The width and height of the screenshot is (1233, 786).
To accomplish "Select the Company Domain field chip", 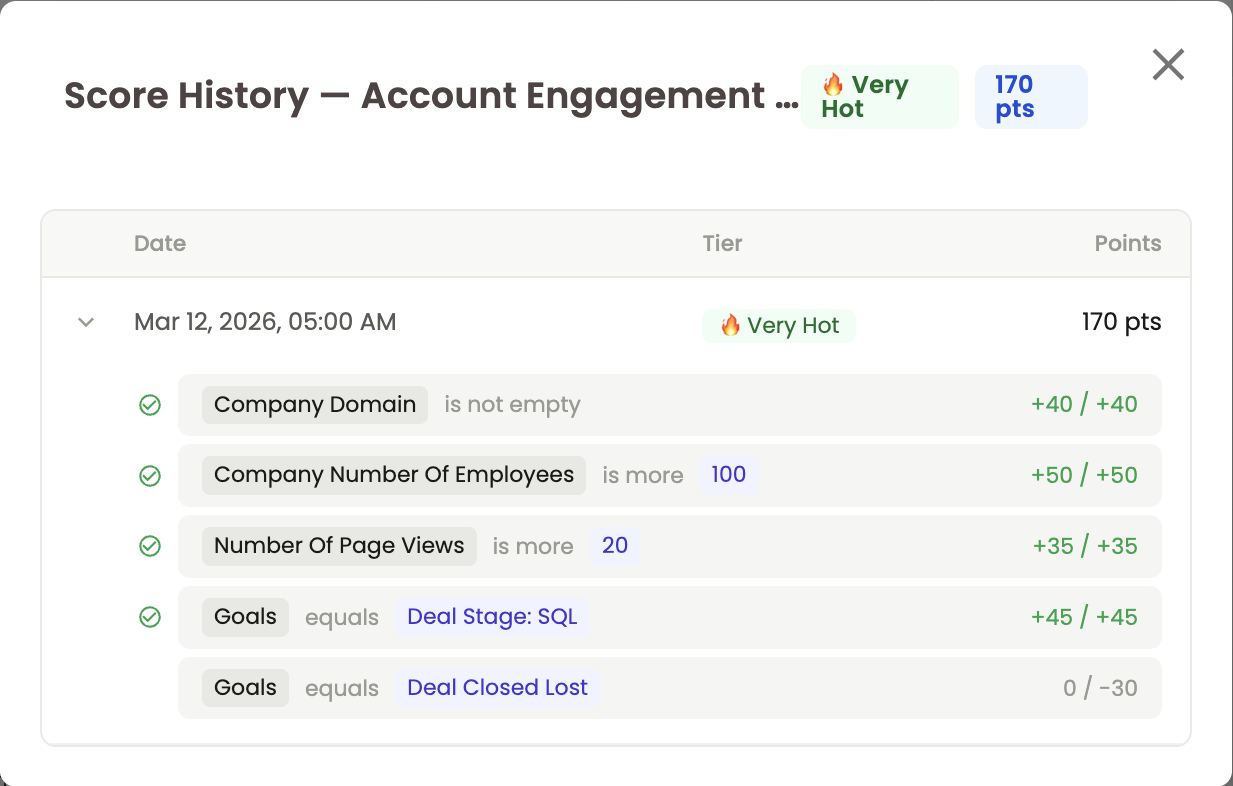I will (315, 405).
